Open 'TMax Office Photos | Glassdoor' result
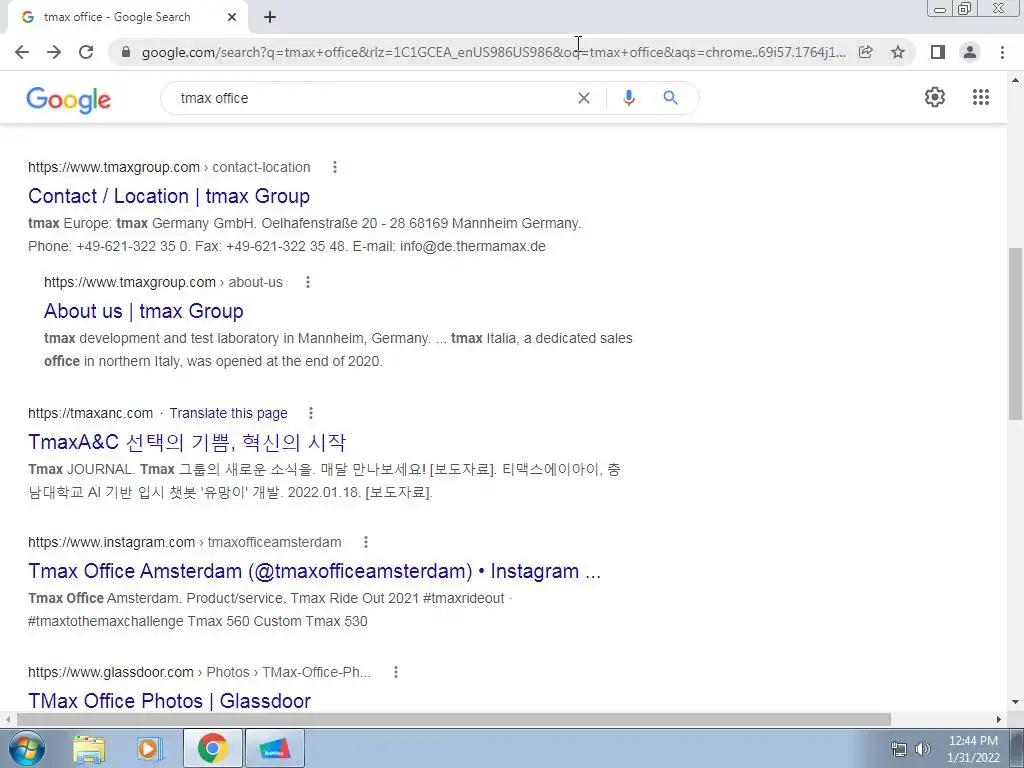Image resolution: width=1024 pixels, height=768 pixels. click(x=169, y=701)
